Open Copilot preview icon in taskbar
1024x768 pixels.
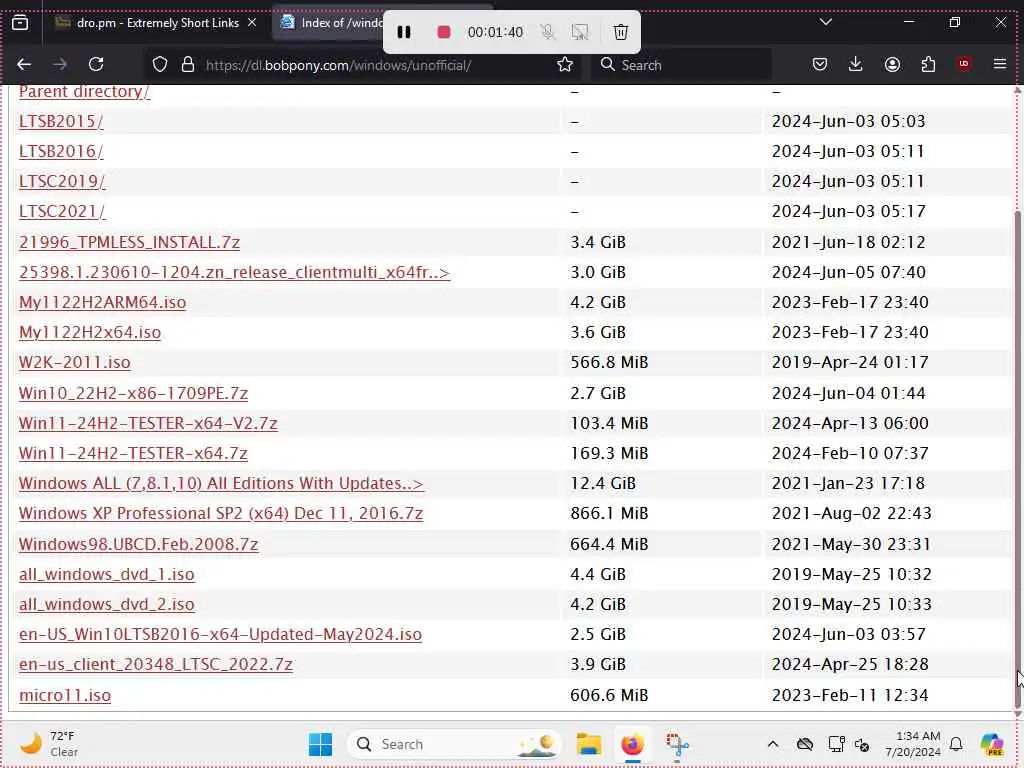click(992, 744)
